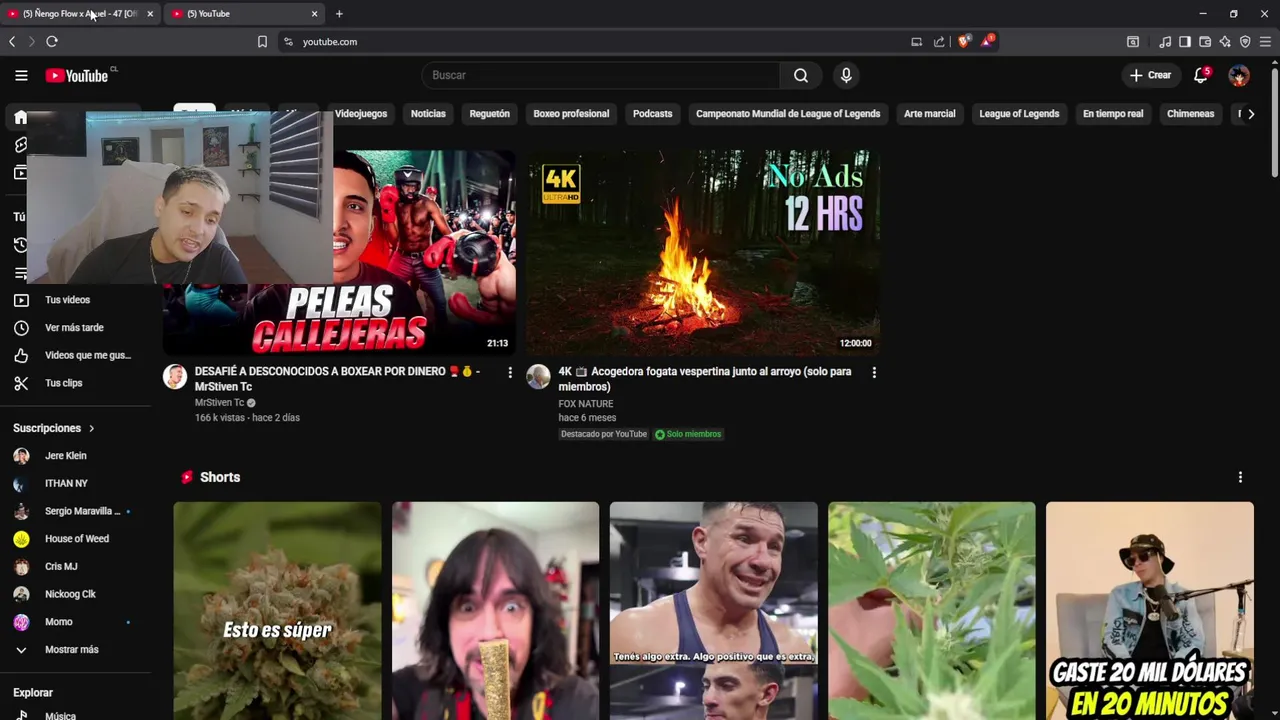The width and height of the screenshot is (1280, 720).
Task: Open the Brave Wallet icon
Action: point(1205,41)
